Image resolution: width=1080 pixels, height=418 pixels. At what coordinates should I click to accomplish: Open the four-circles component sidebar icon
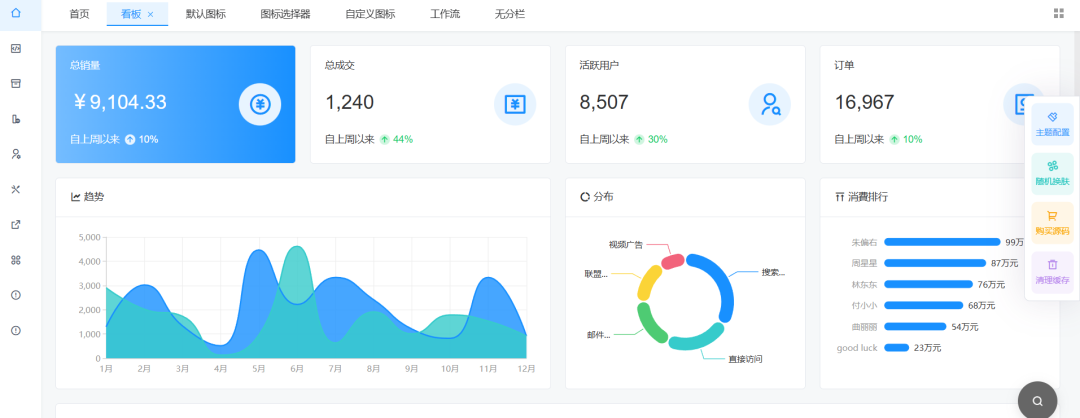pyautogui.click(x=16, y=260)
